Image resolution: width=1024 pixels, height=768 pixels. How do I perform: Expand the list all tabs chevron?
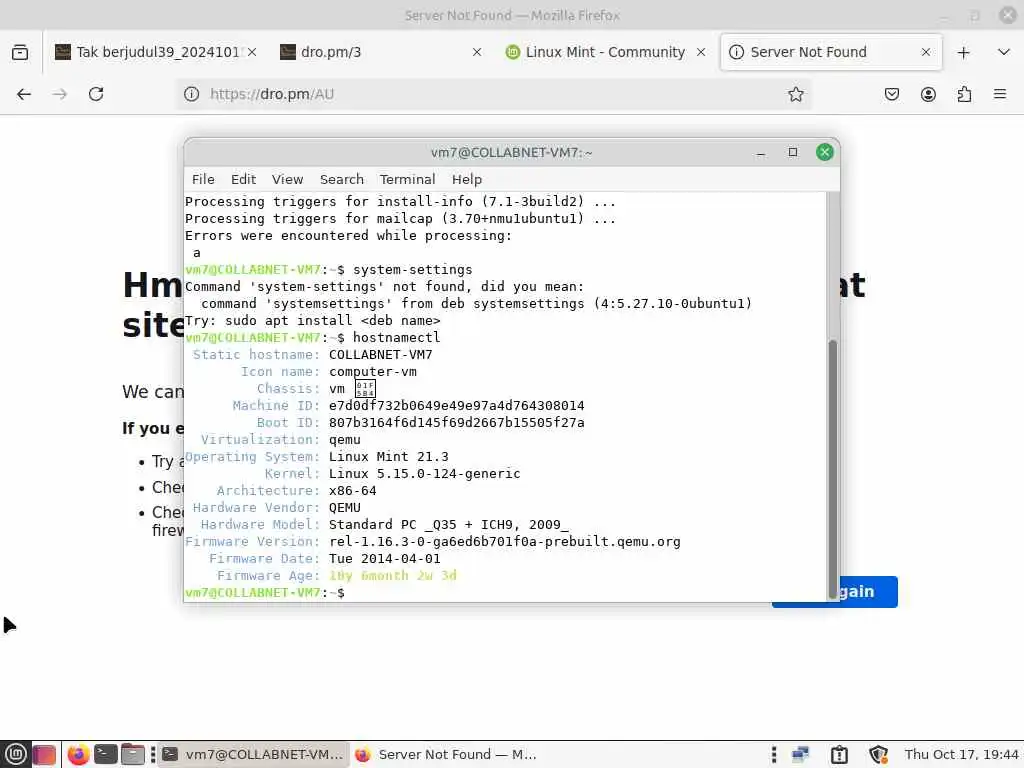point(1004,52)
